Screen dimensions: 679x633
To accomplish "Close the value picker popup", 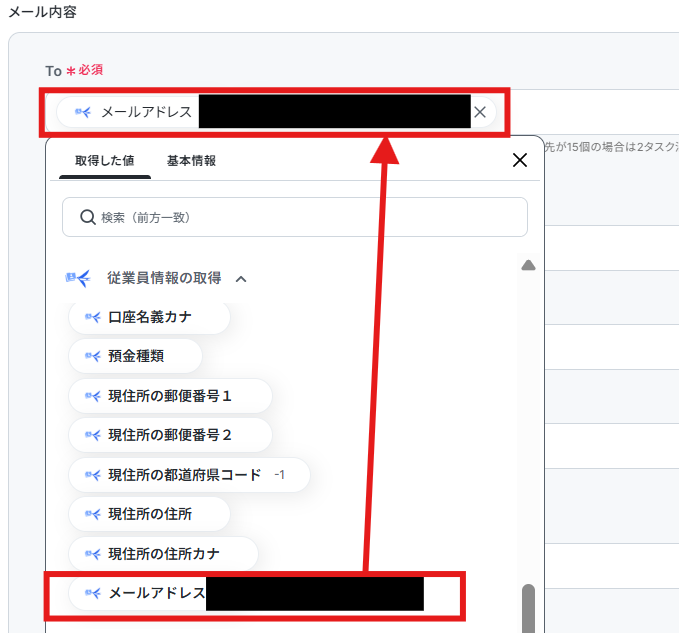I will coord(520,160).
